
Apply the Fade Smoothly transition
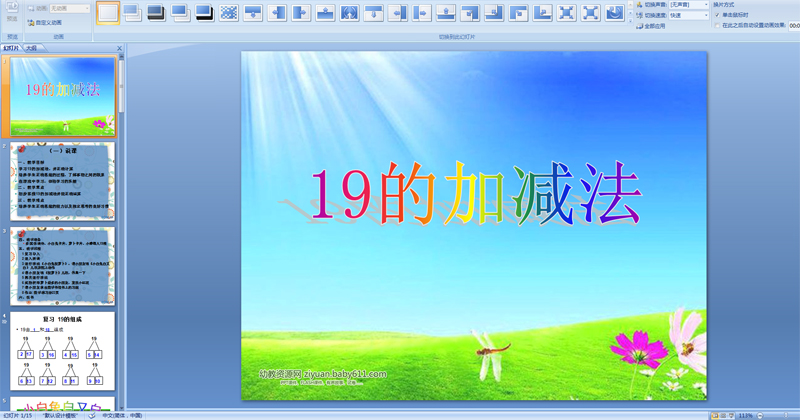pyautogui.click(x=132, y=13)
